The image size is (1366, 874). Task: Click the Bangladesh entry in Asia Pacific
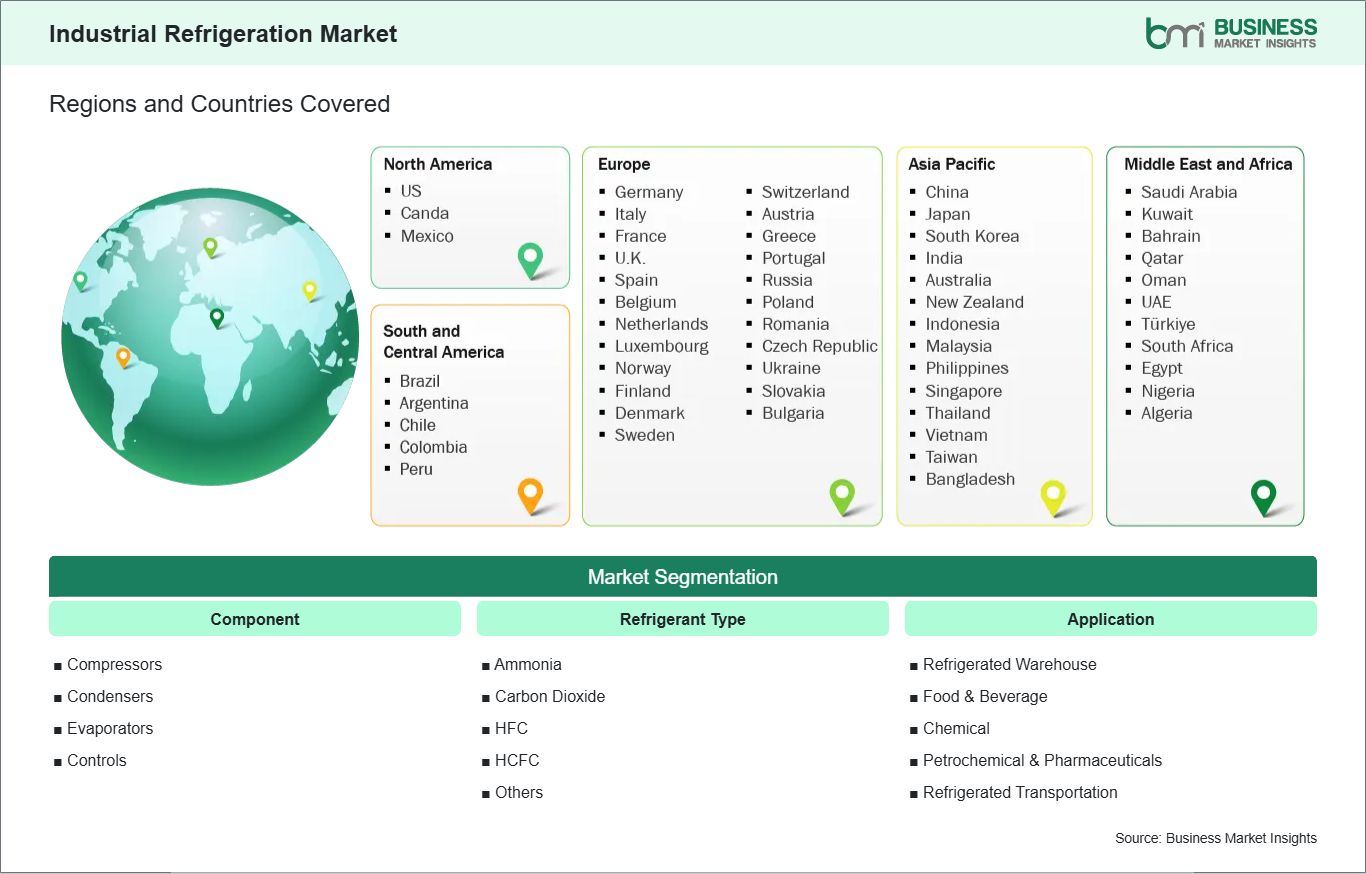(969, 479)
